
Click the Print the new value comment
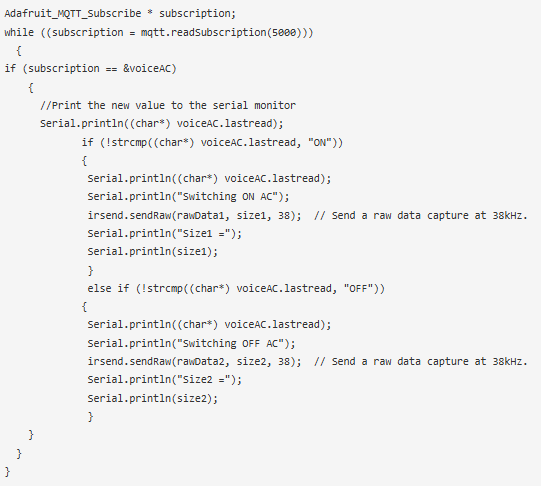pyautogui.click(x=168, y=105)
